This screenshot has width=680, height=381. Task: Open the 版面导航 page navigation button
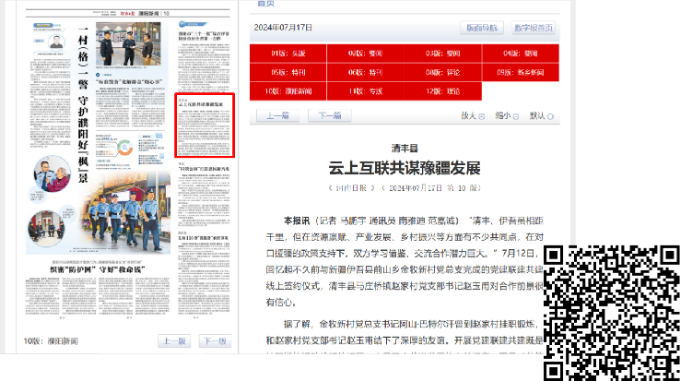[481, 28]
